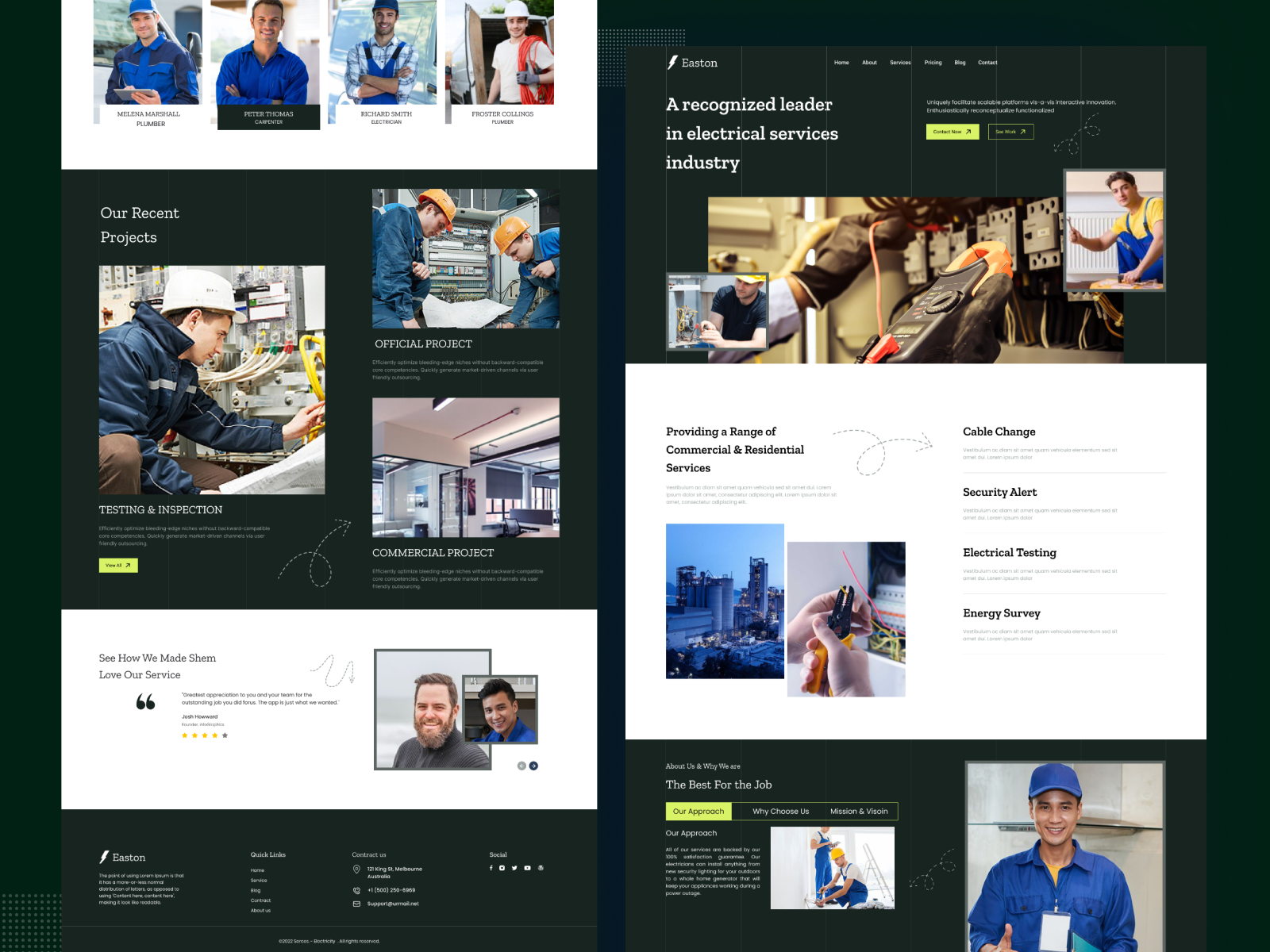Click the WordPress icon in Social

(541, 868)
